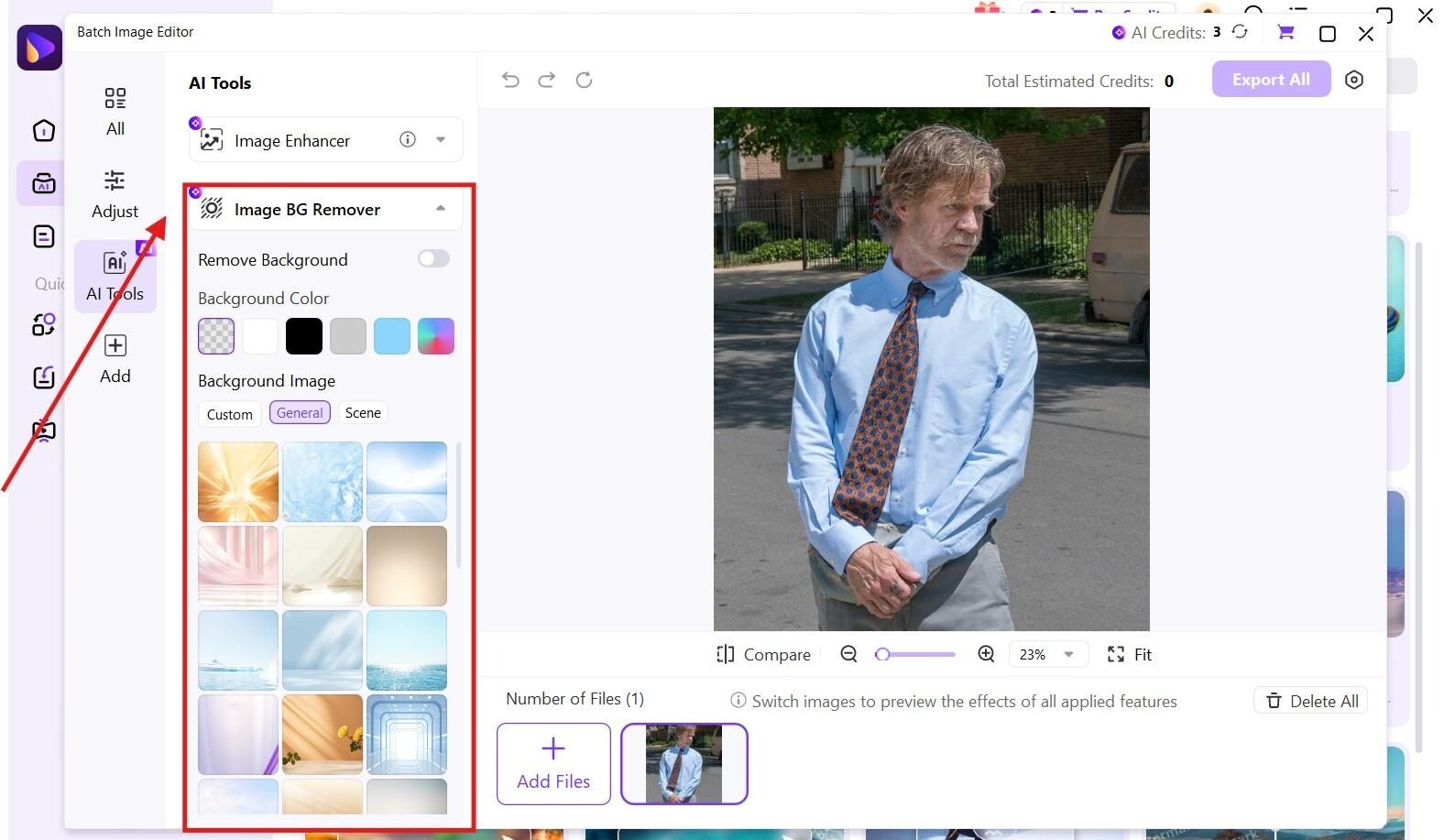
Task: Open the AI toolbox icon in main sidebar
Action: click(x=43, y=183)
